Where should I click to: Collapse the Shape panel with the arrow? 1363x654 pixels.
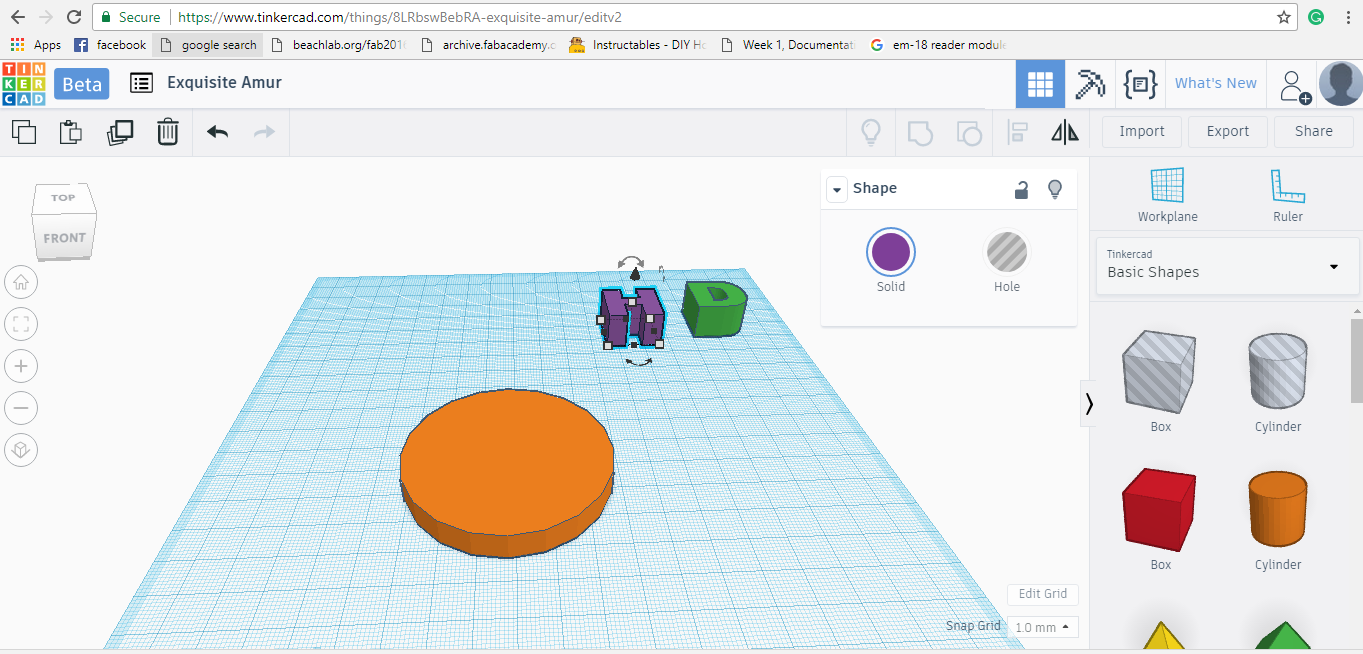(836, 189)
